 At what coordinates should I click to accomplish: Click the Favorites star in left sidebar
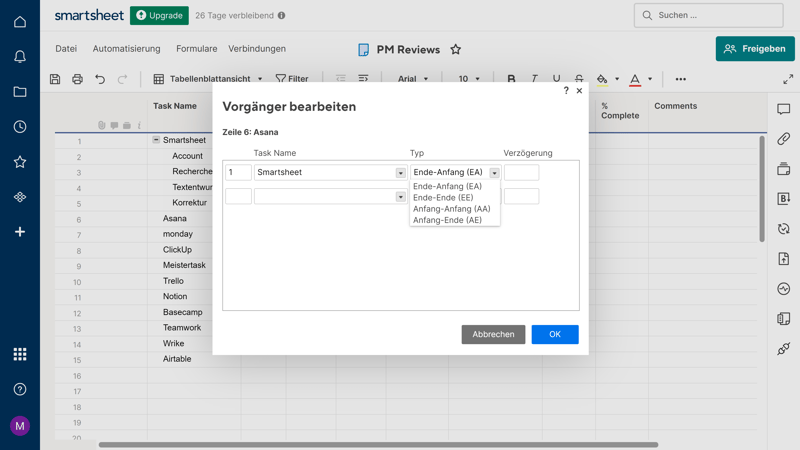pyautogui.click(x=20, y=162)
